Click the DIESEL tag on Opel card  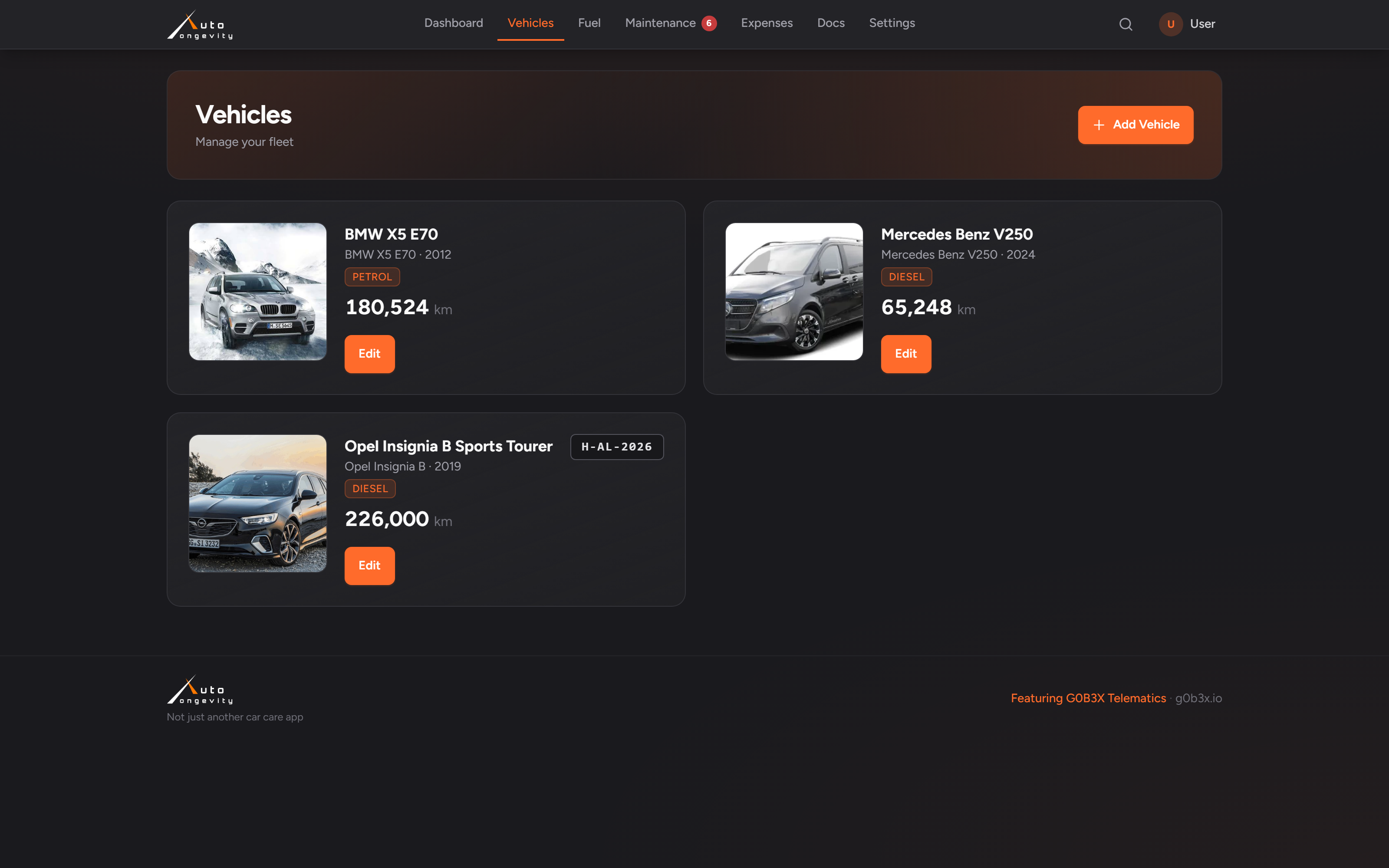point(370,489)
